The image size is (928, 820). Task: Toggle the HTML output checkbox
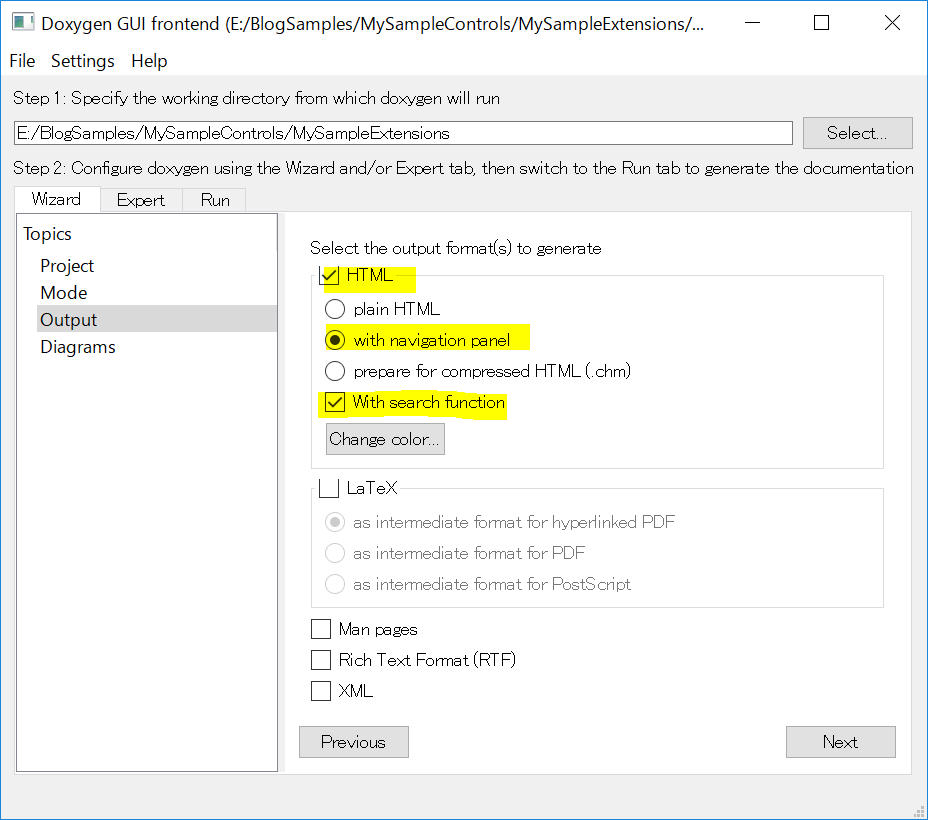(329, 275)
